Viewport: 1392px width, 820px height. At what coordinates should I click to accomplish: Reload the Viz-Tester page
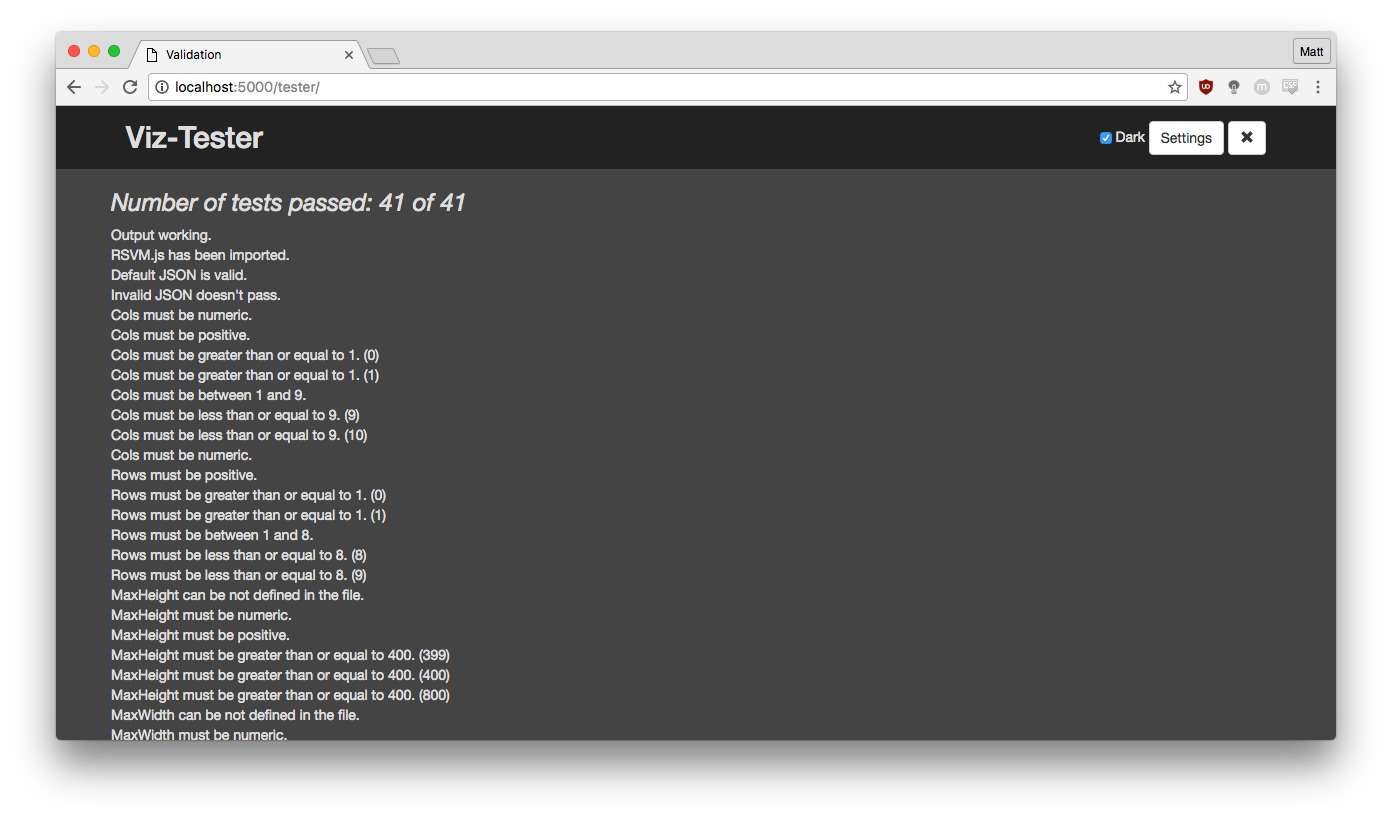tap(129, 87)
